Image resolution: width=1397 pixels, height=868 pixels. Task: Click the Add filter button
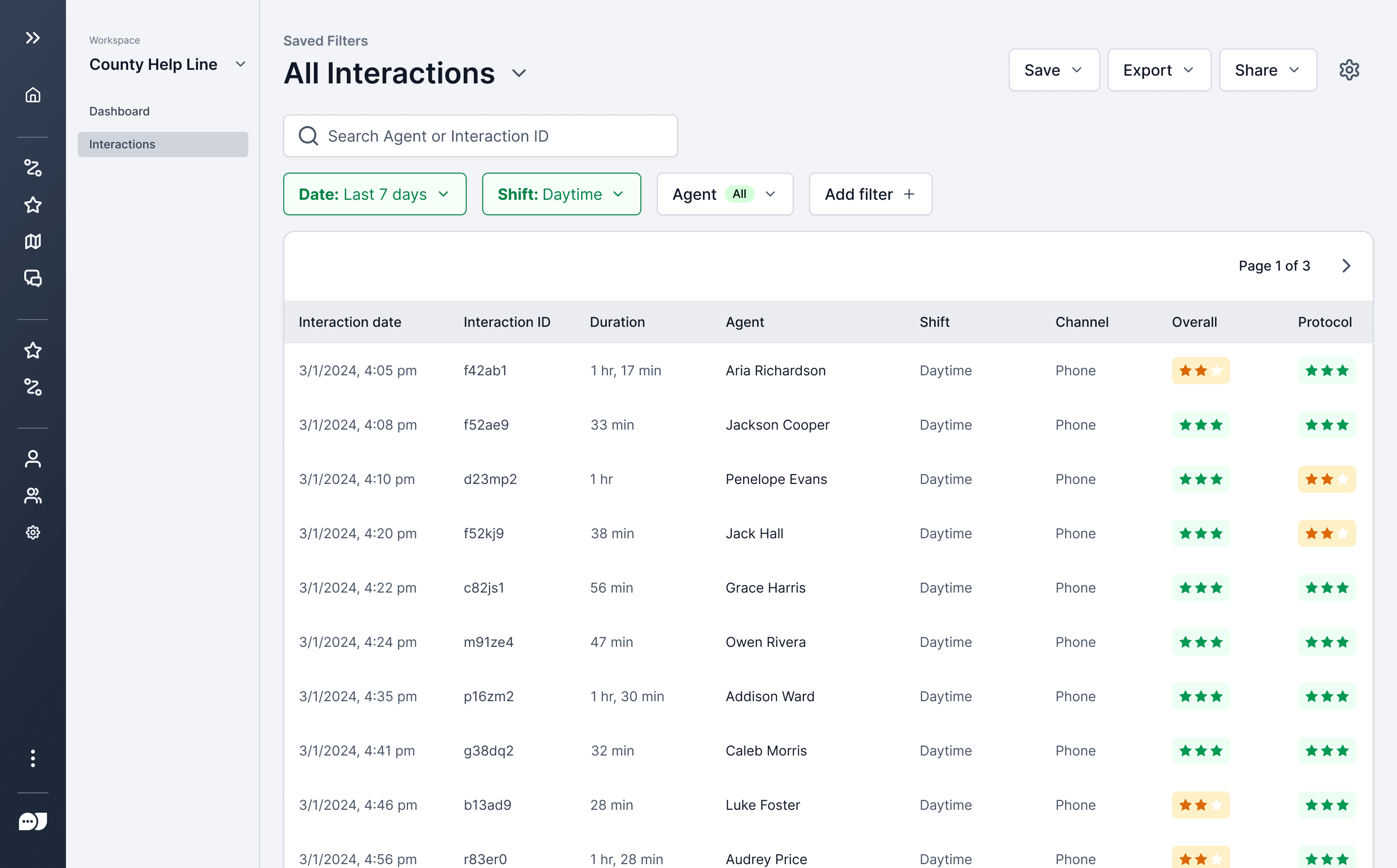pos(869,194)
